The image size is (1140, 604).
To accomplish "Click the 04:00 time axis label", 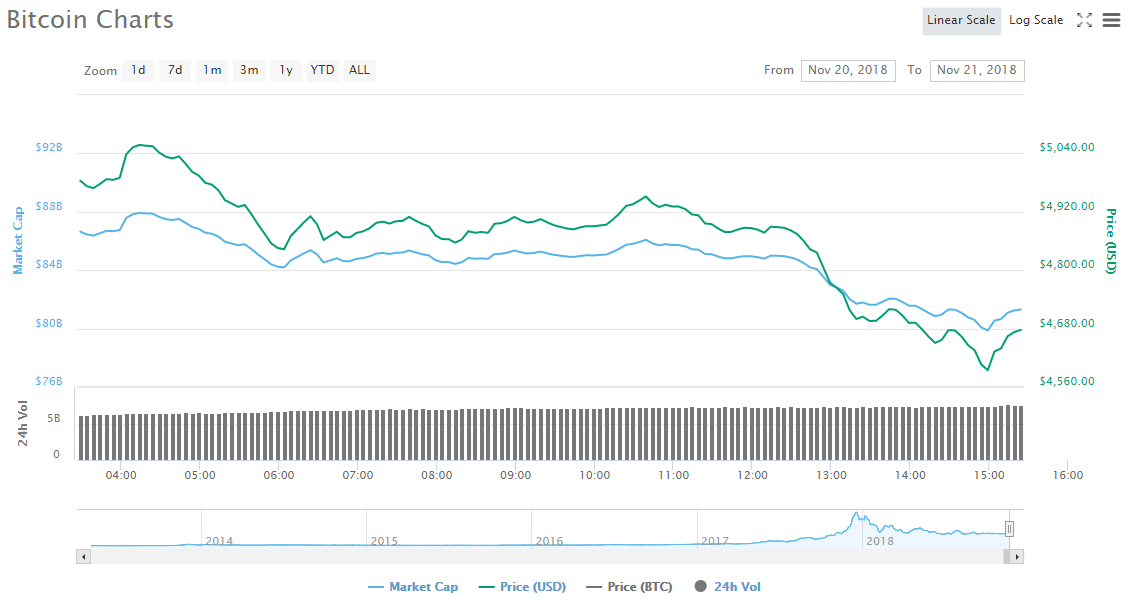I will pyautogui.click(x=121, y=475).
